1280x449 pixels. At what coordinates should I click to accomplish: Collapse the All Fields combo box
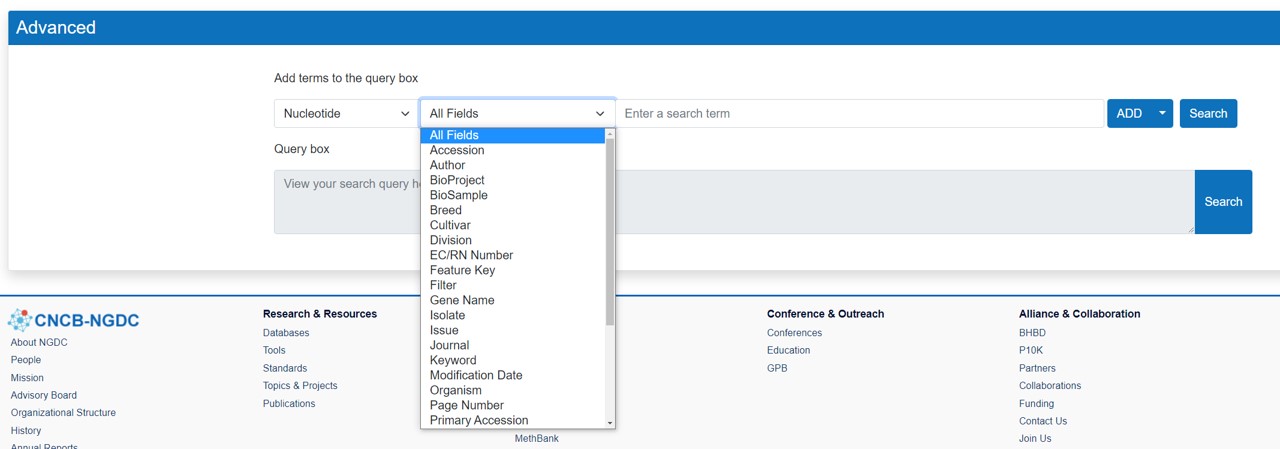517,114
